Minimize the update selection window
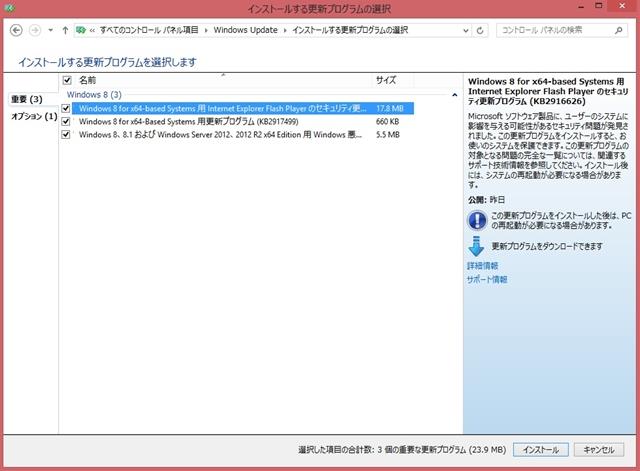The image size is (640, 471). 581,6
